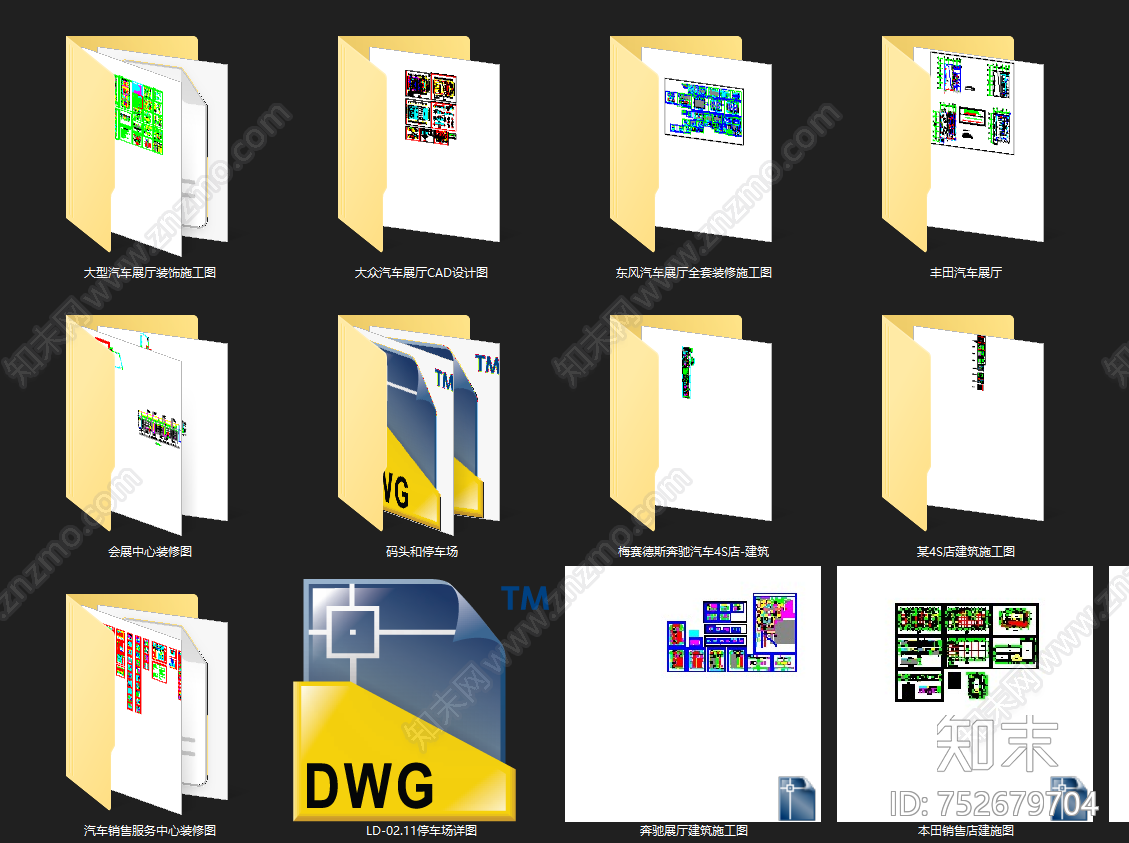Click the 某4S店建筑施工图 name label
Viewport: 1129px width, 843px height.
pos(965,551)
